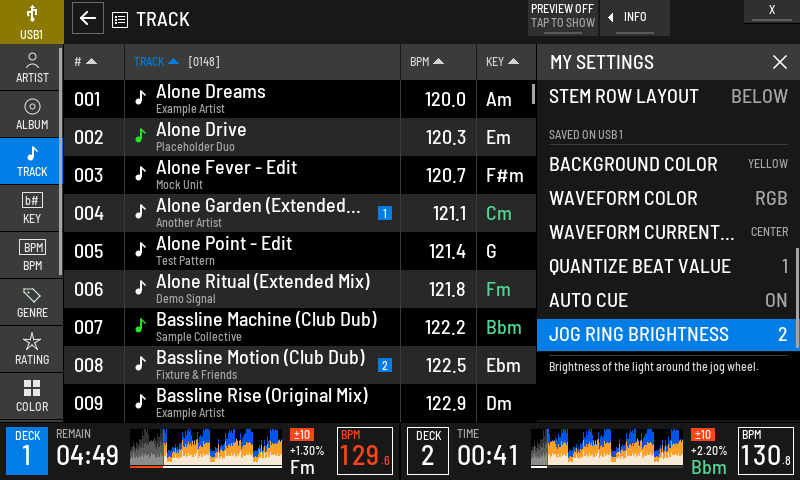Sort by TRACK column header

tap(262, 62)
